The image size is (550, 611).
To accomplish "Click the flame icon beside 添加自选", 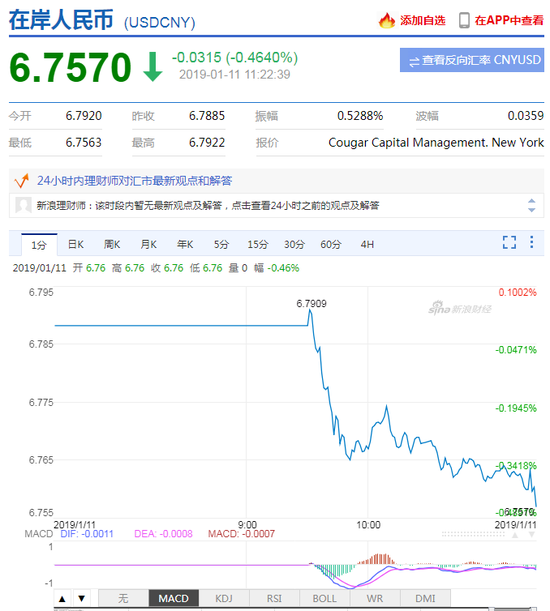I will (x=387, y=20).
